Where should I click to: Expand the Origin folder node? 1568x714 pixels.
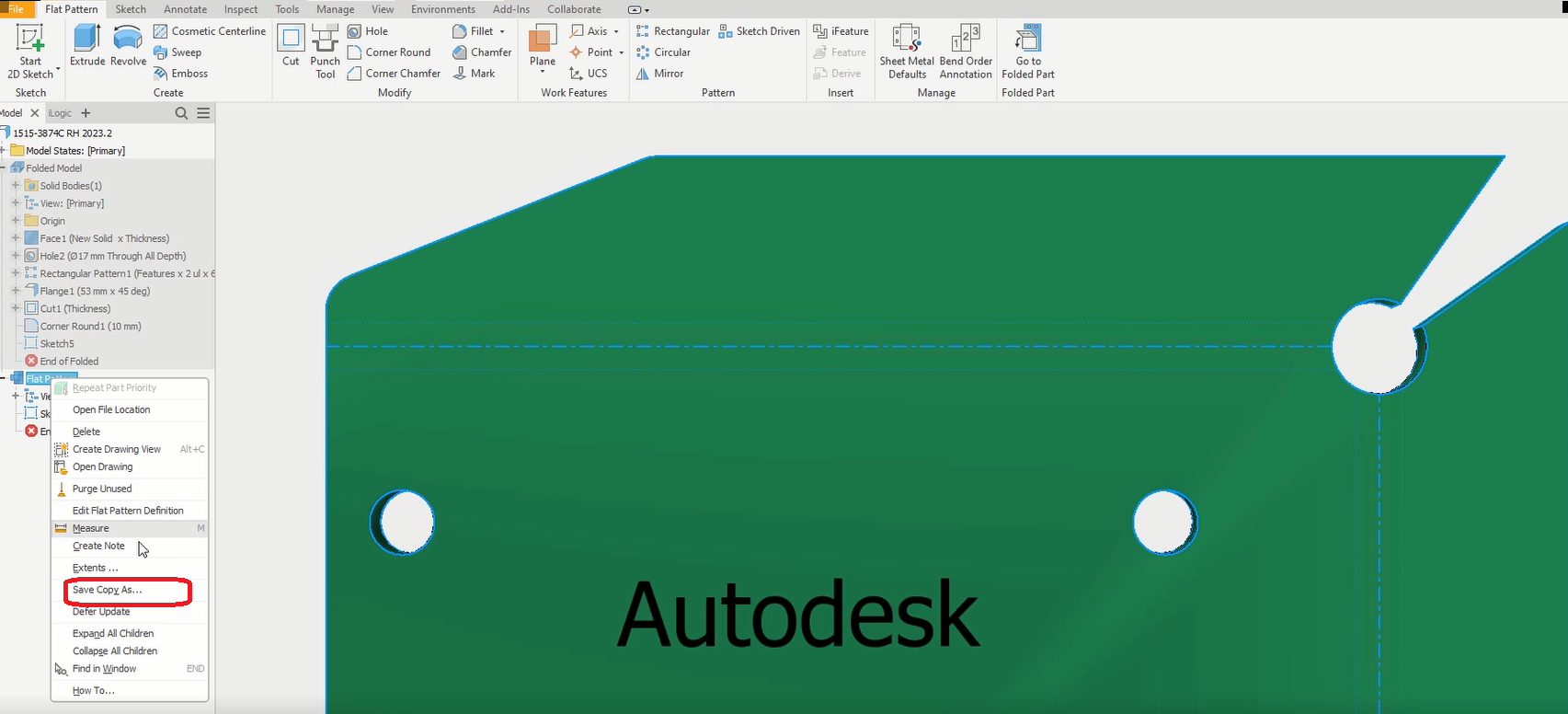16,221
